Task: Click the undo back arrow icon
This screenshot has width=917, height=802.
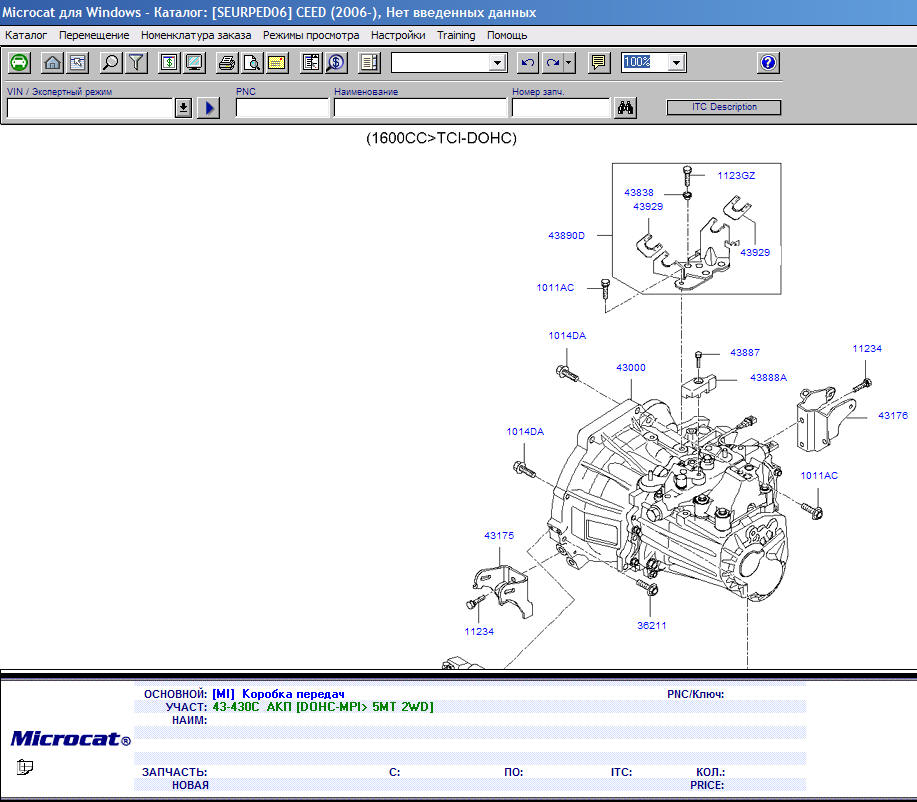Action: click(x=528, y=63)
